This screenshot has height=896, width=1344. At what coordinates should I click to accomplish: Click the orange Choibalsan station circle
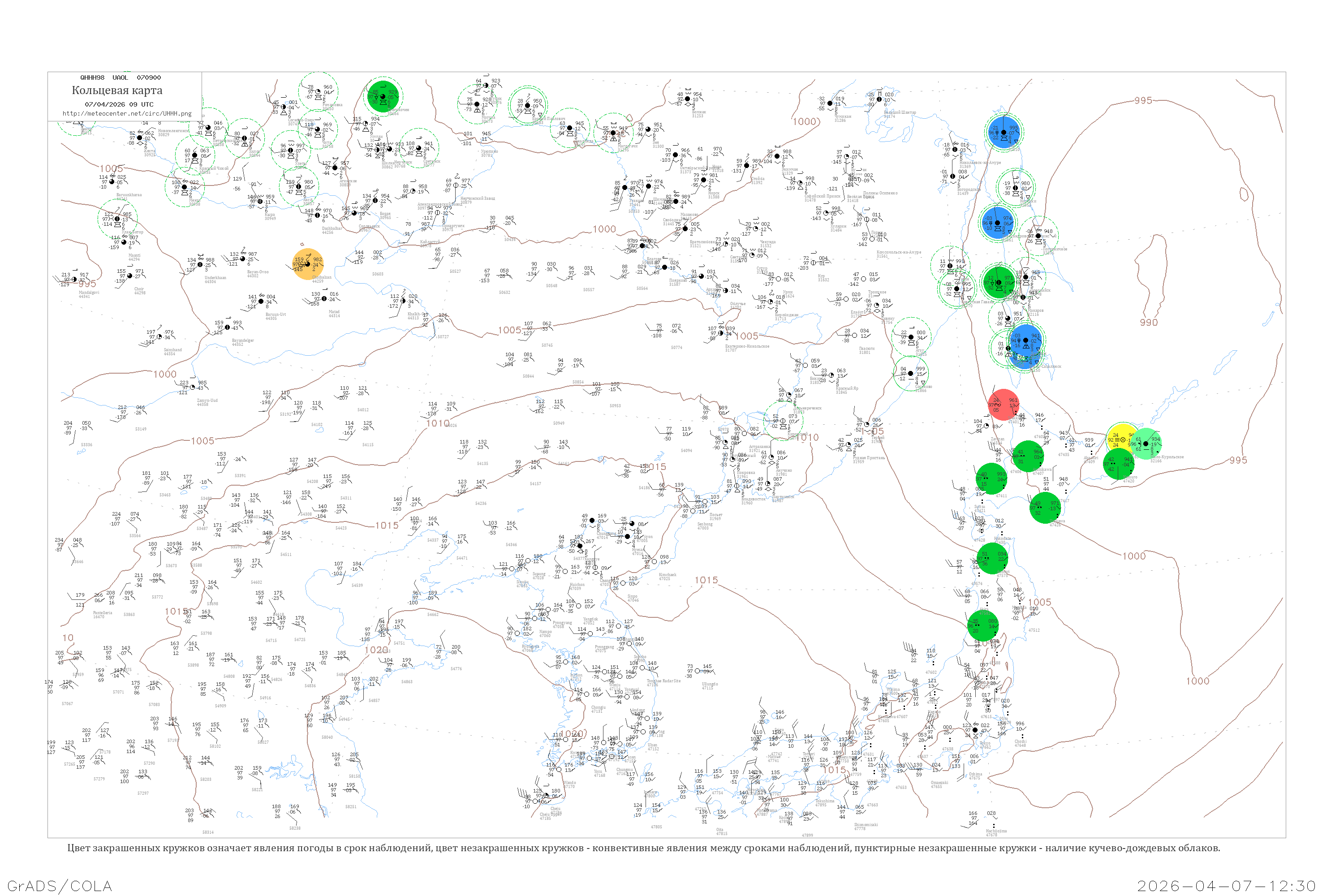(308, 264)
